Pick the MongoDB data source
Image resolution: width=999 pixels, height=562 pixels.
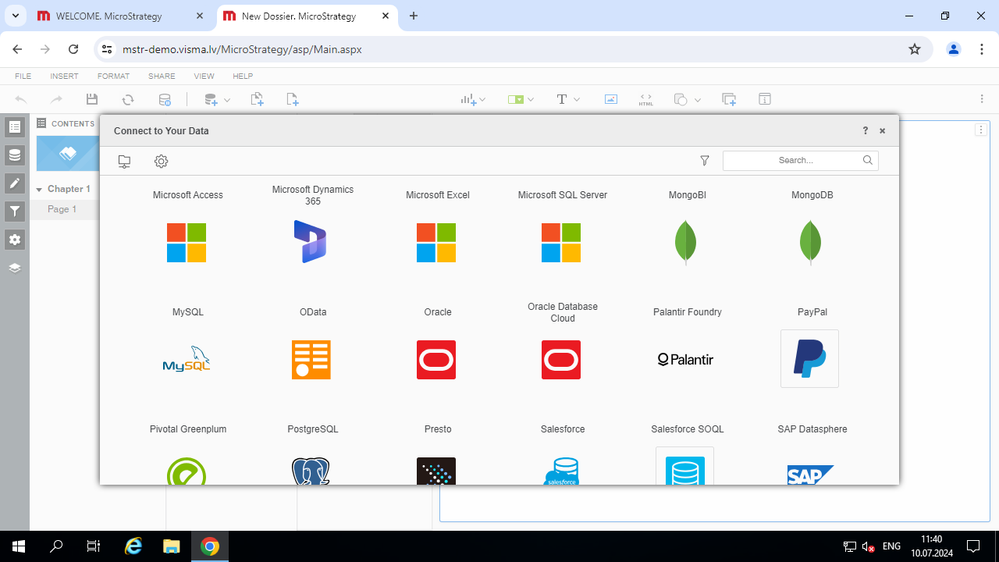pyautogui.click(x=810, y=242)
